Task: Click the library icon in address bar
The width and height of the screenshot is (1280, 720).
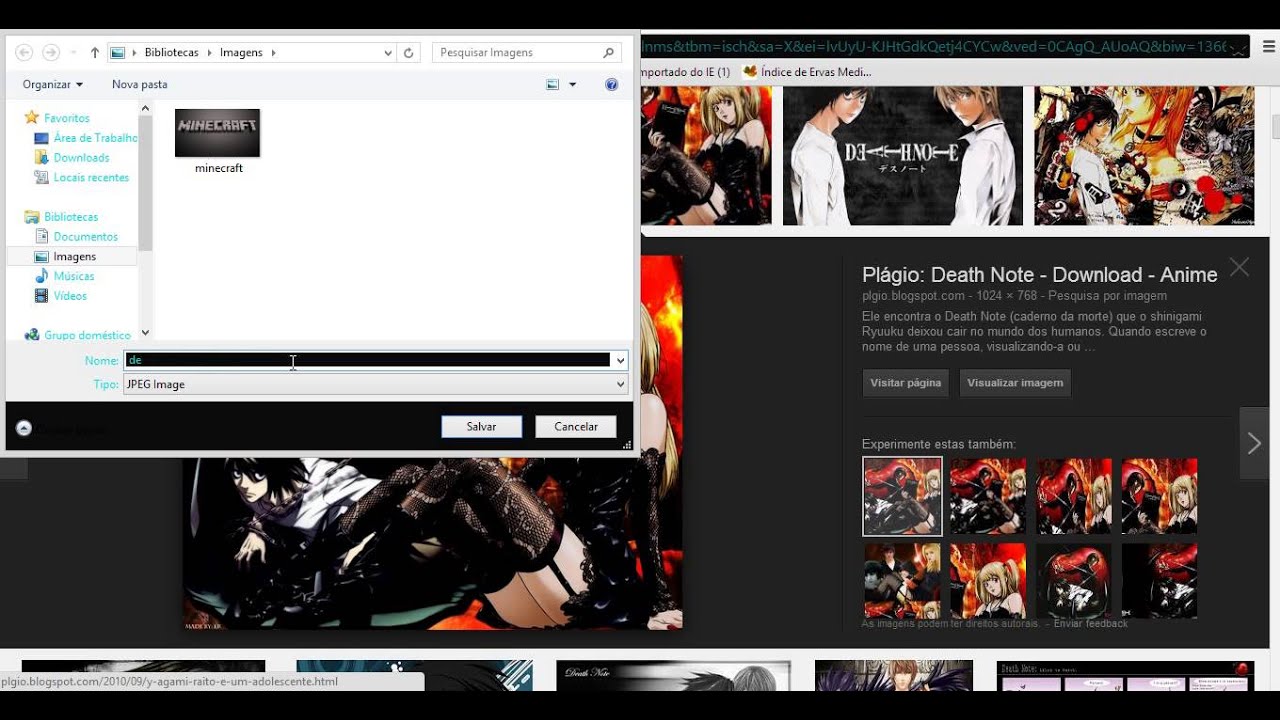Action: (118, 52)
